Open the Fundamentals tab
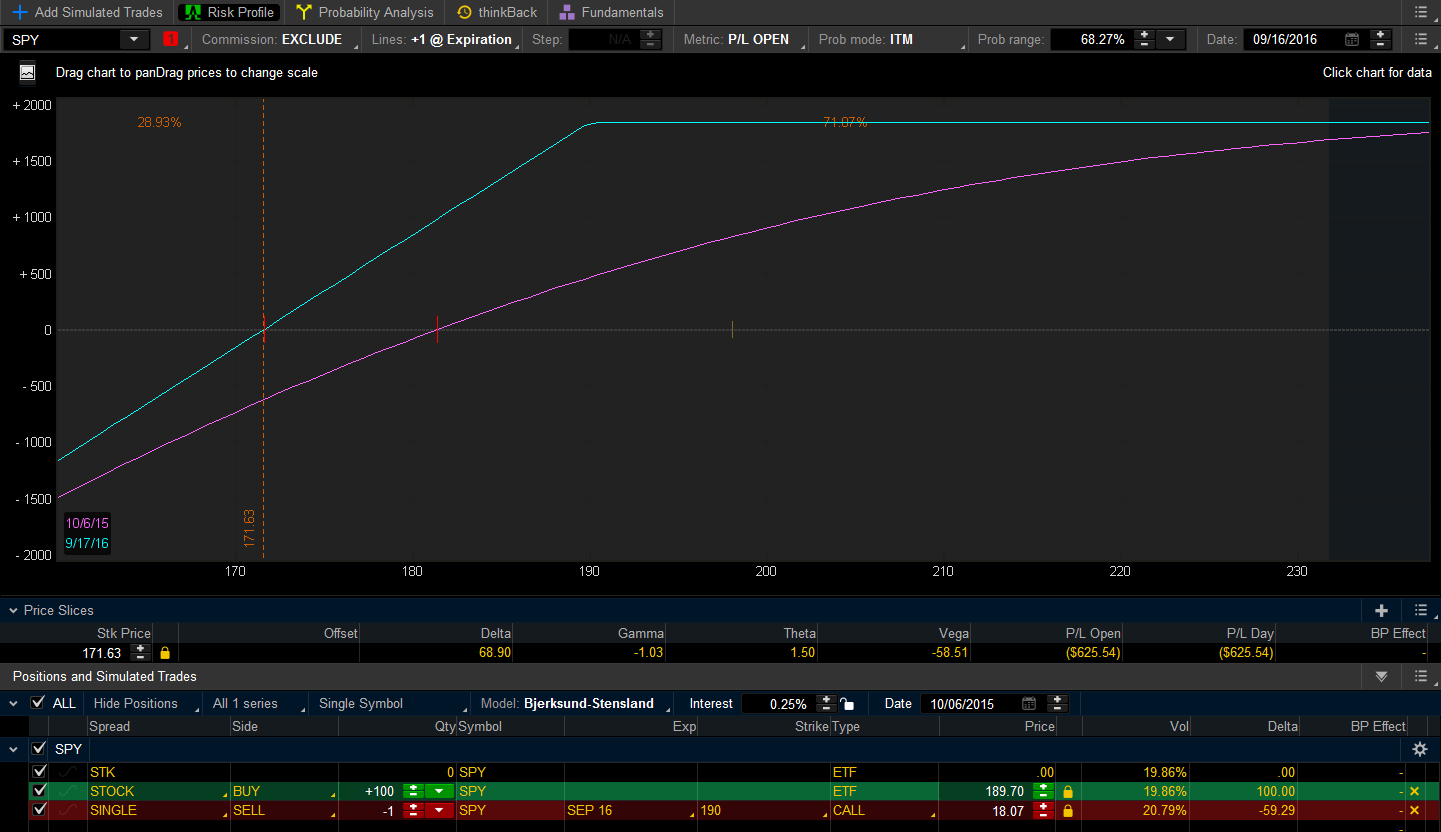Screen dimensions: 1441x832 (611, 12)
